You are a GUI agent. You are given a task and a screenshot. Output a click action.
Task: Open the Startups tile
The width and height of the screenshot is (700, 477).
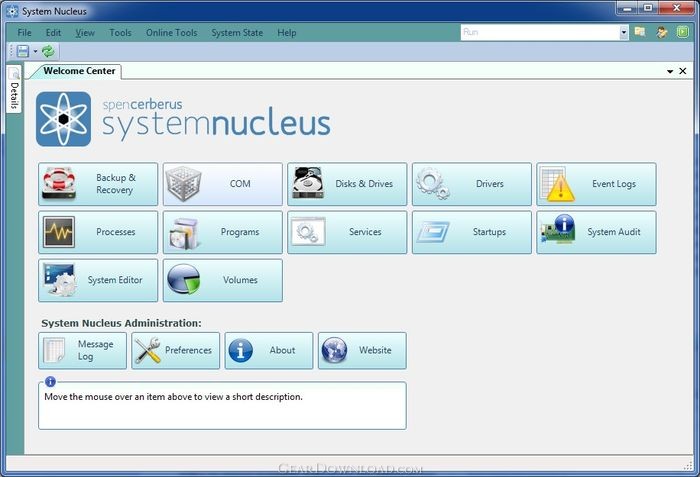(471, 232)
